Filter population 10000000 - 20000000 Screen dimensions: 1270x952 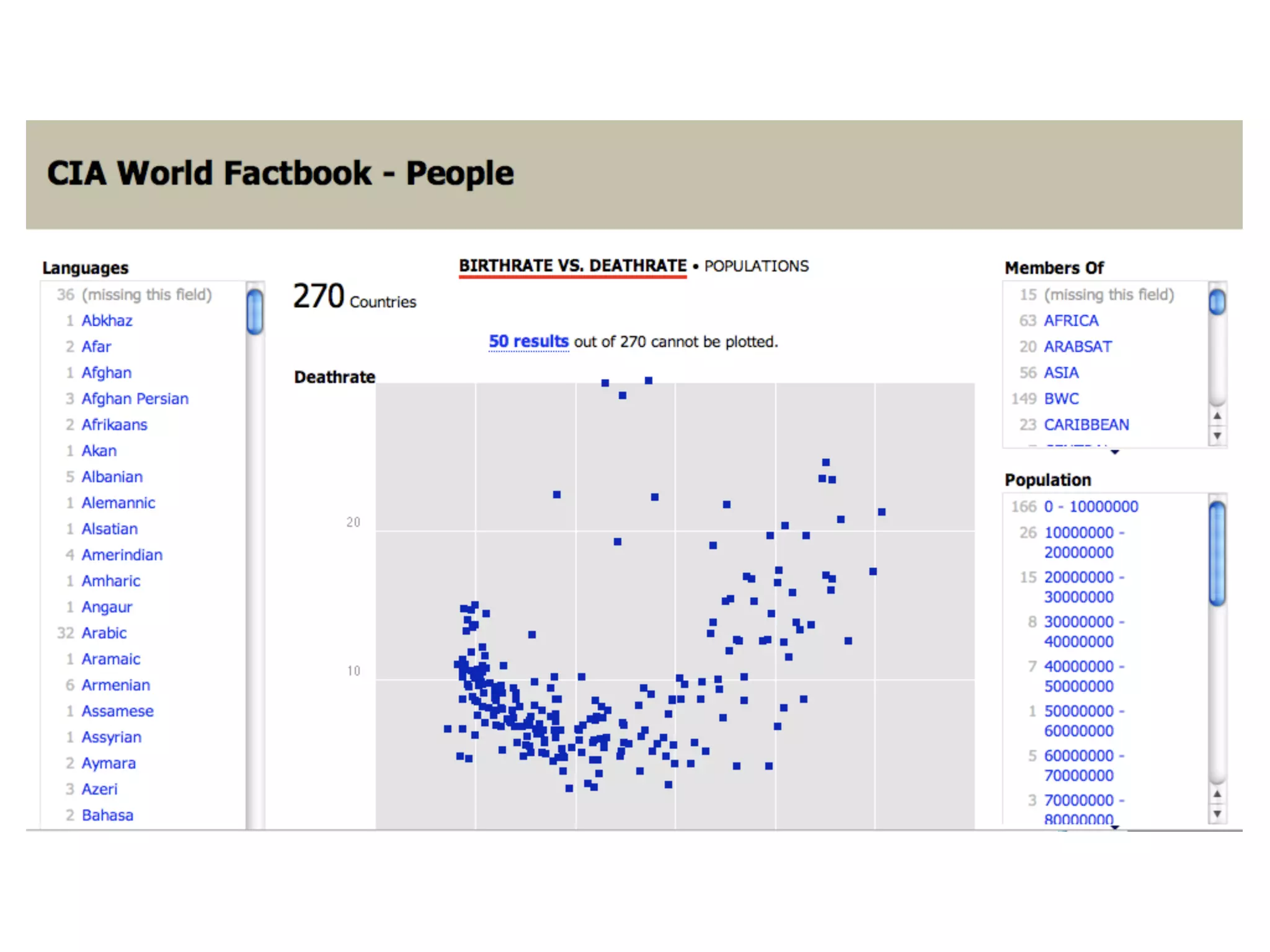1085,542
